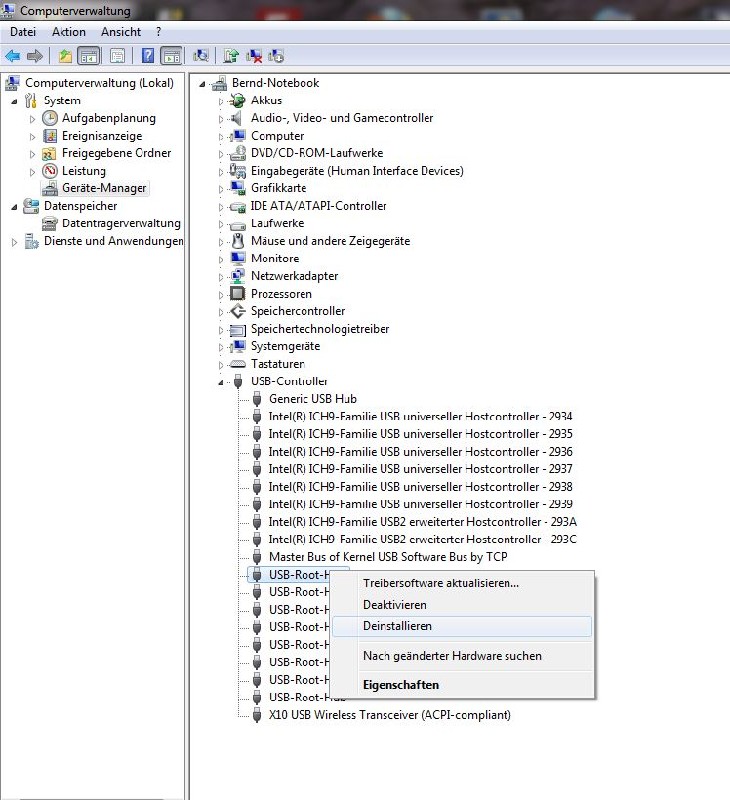Select Datenträgerverwaltung in the left tree
The width and height of the screenshot is (730, 800).
click(120, 223)
